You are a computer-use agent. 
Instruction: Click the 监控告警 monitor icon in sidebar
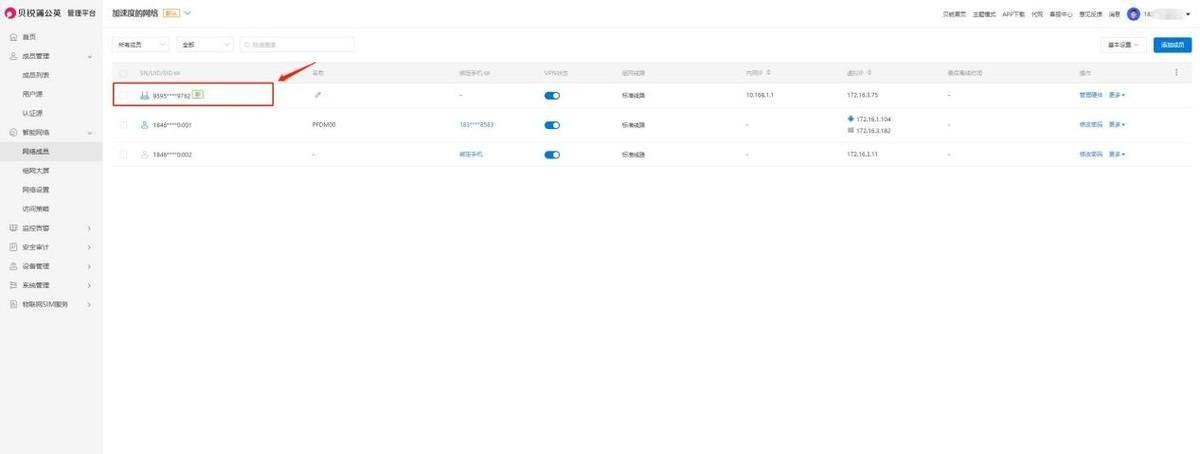13,228
